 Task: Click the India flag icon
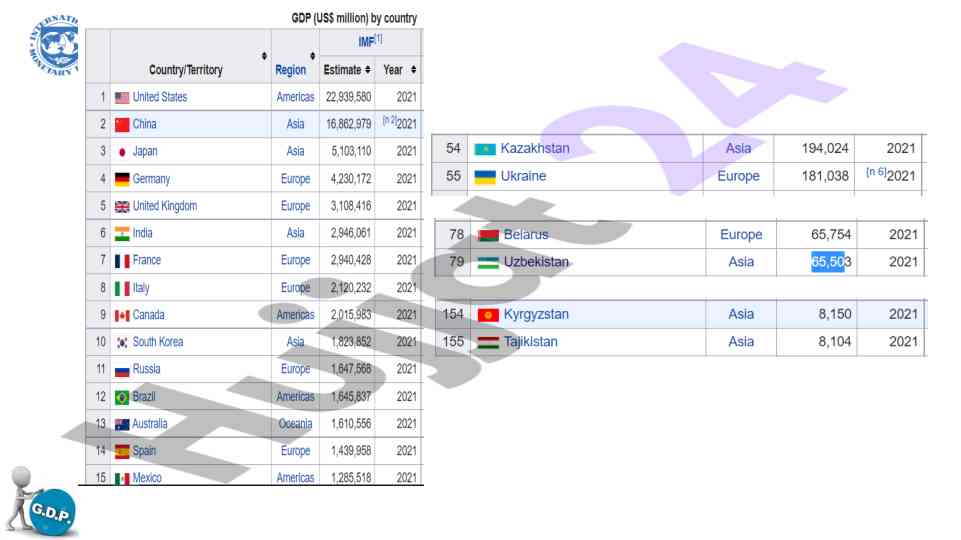pyautogui.click(x=122, y=234)
